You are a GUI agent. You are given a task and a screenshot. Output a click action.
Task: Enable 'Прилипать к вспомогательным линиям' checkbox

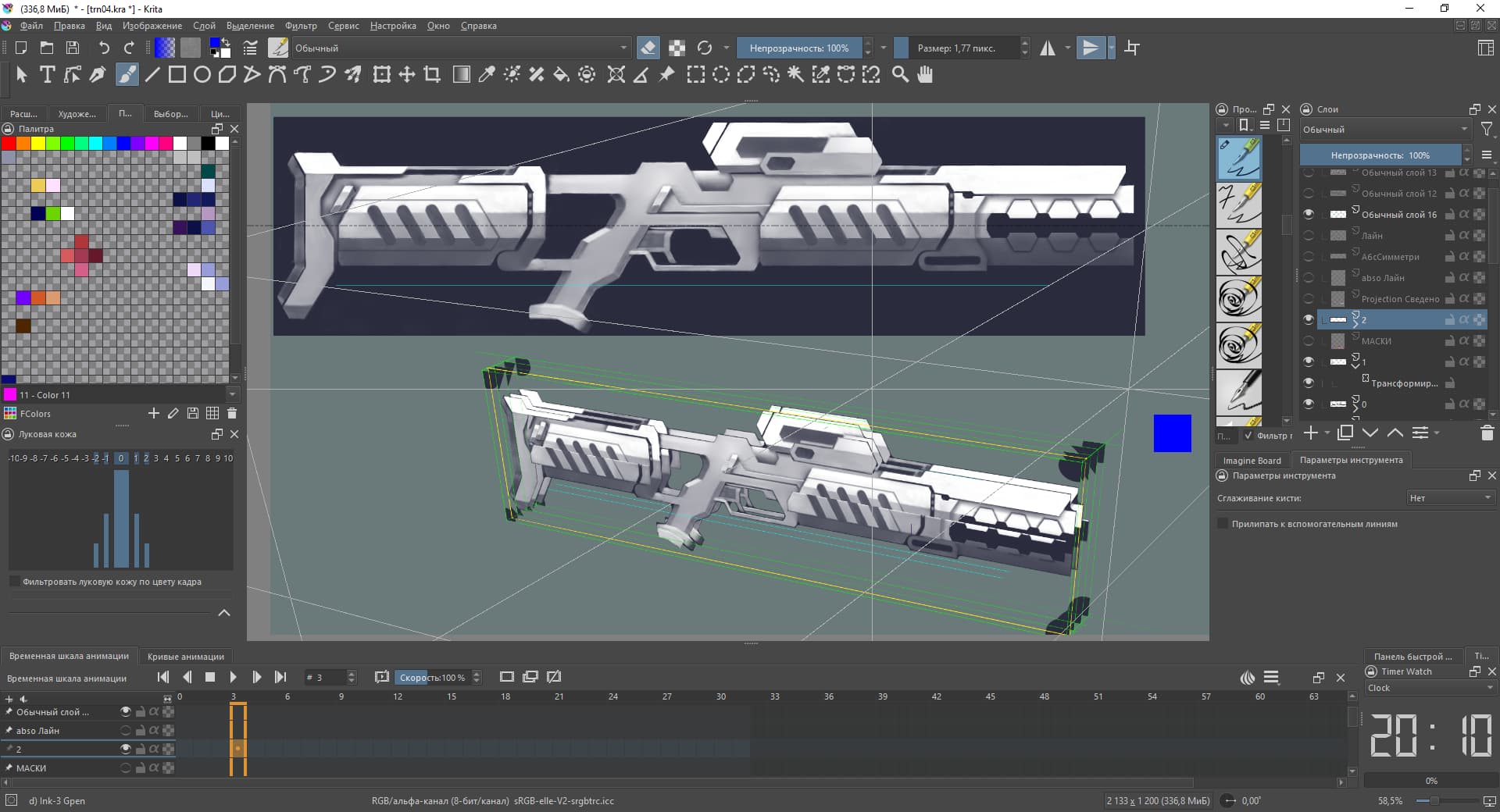[1223, 524]
